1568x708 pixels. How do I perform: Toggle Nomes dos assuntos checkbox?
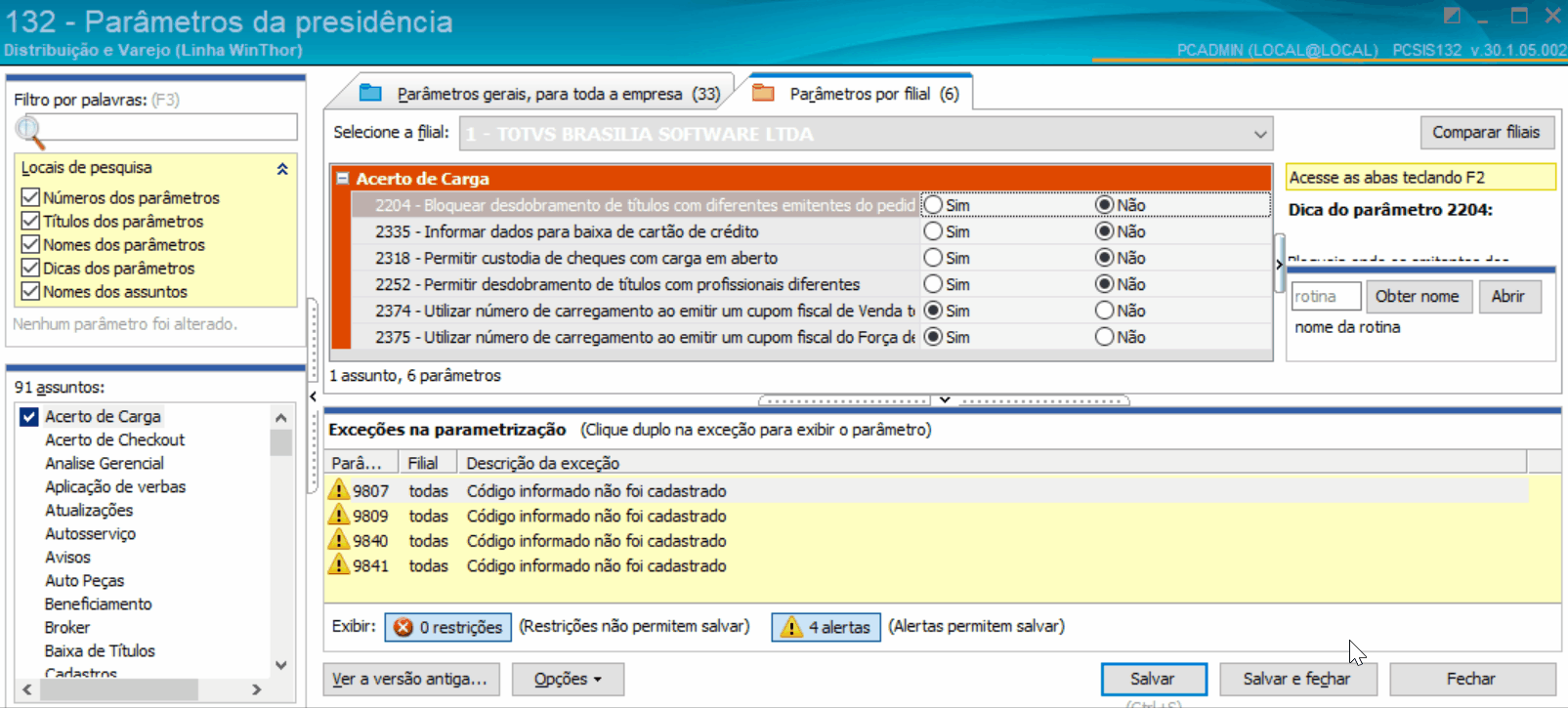(30, 291)
